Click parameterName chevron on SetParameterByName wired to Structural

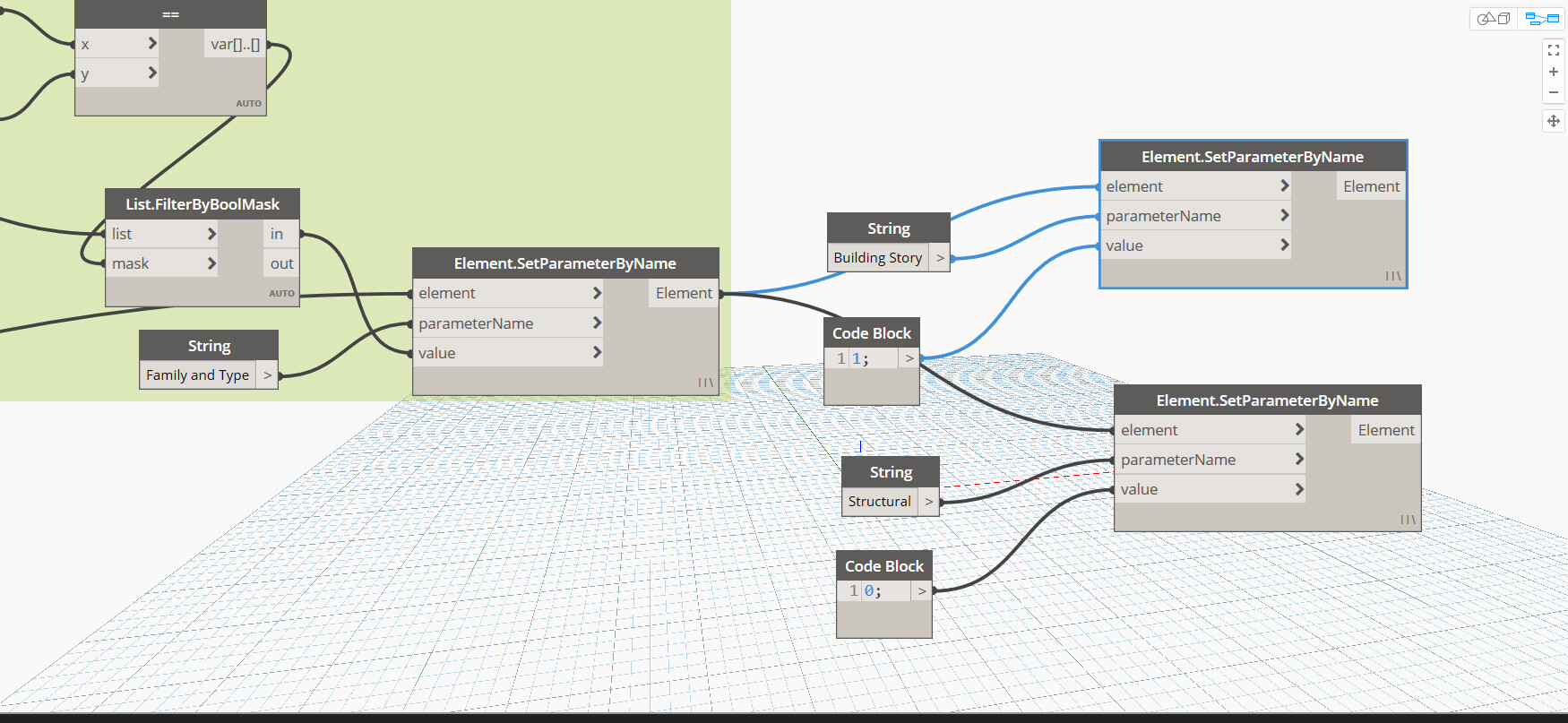(1299, 459)
